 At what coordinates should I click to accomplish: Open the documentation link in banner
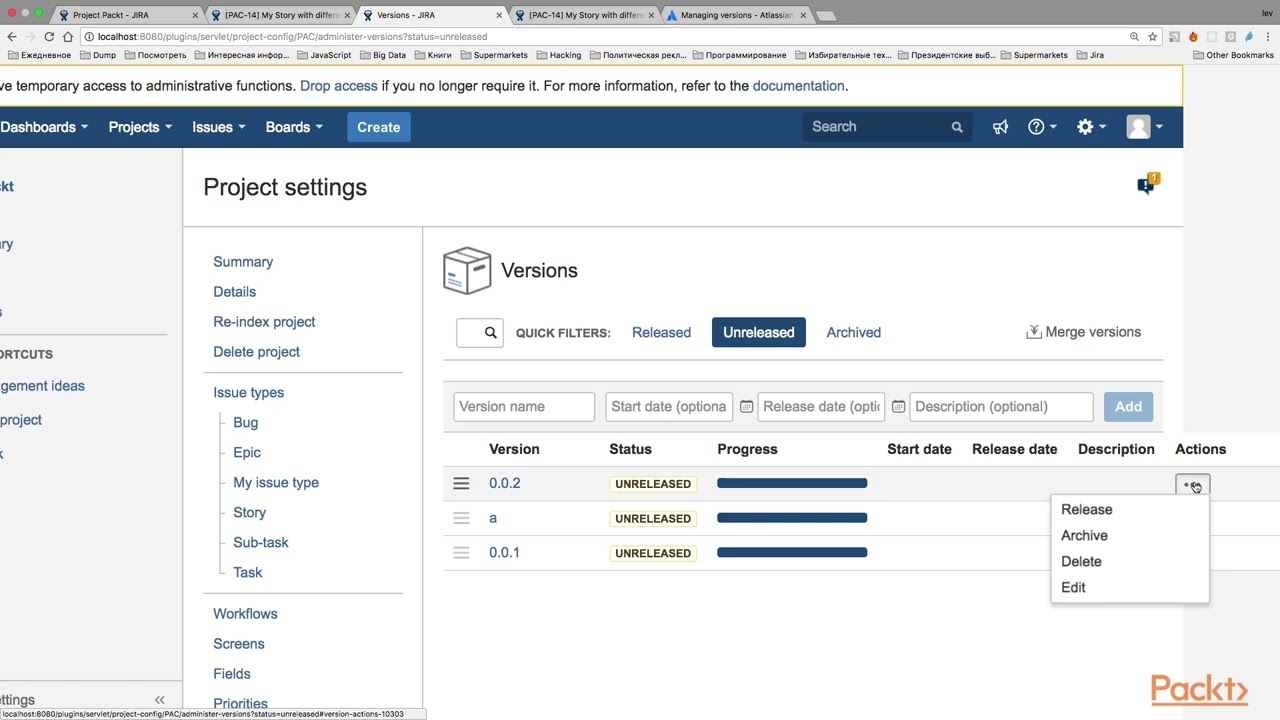[x=798, y=86]
